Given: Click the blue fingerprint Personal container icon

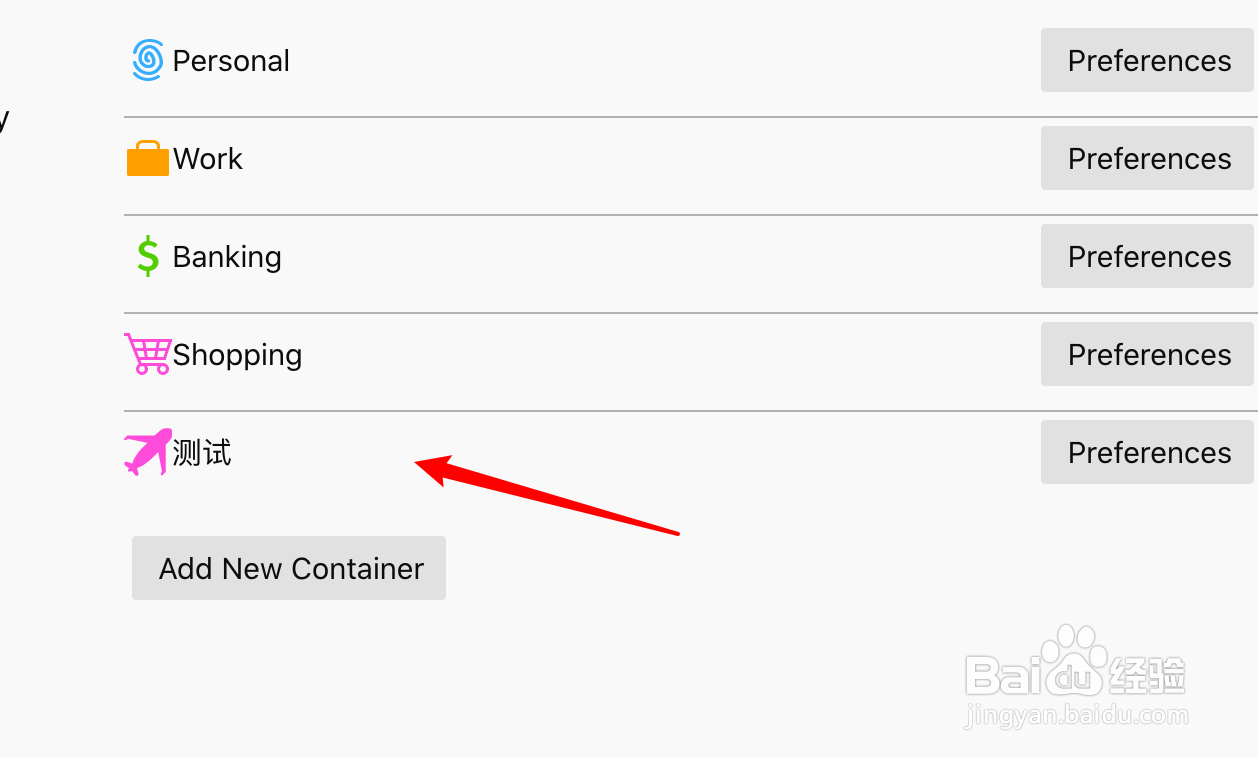Looking at the screenshot, I should pos(148,60).
